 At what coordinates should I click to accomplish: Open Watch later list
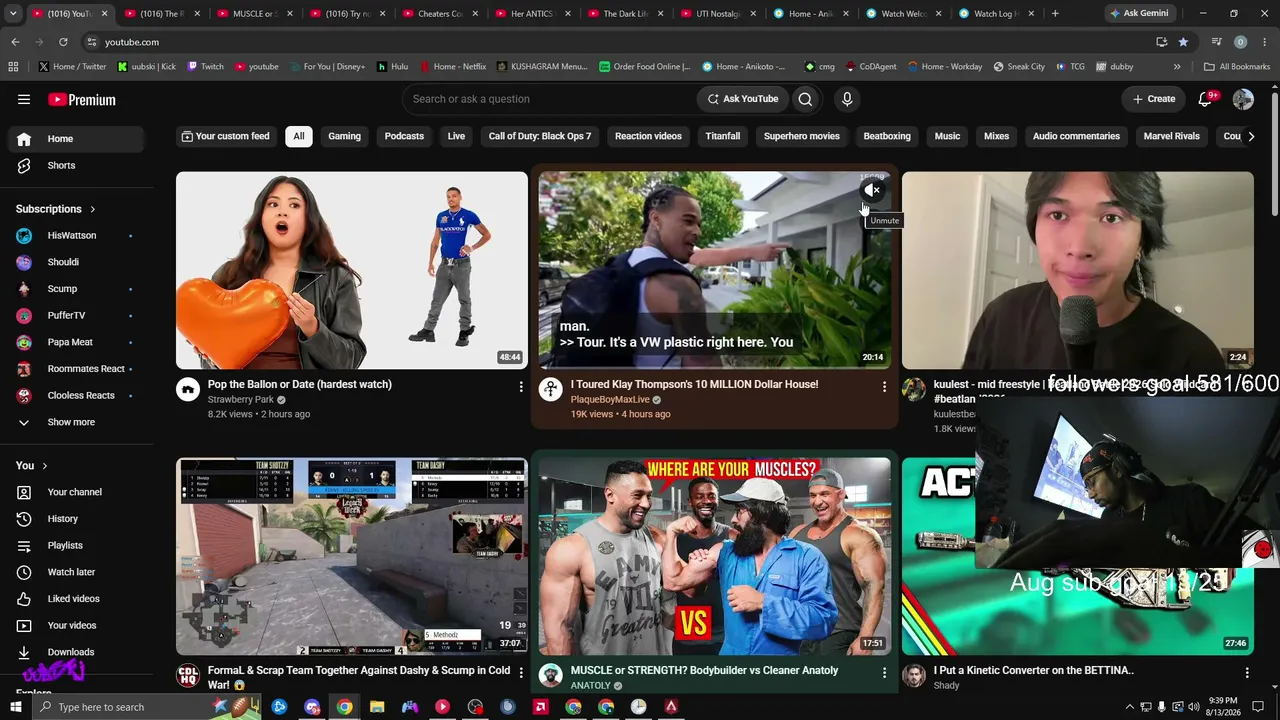coord(76,572)
